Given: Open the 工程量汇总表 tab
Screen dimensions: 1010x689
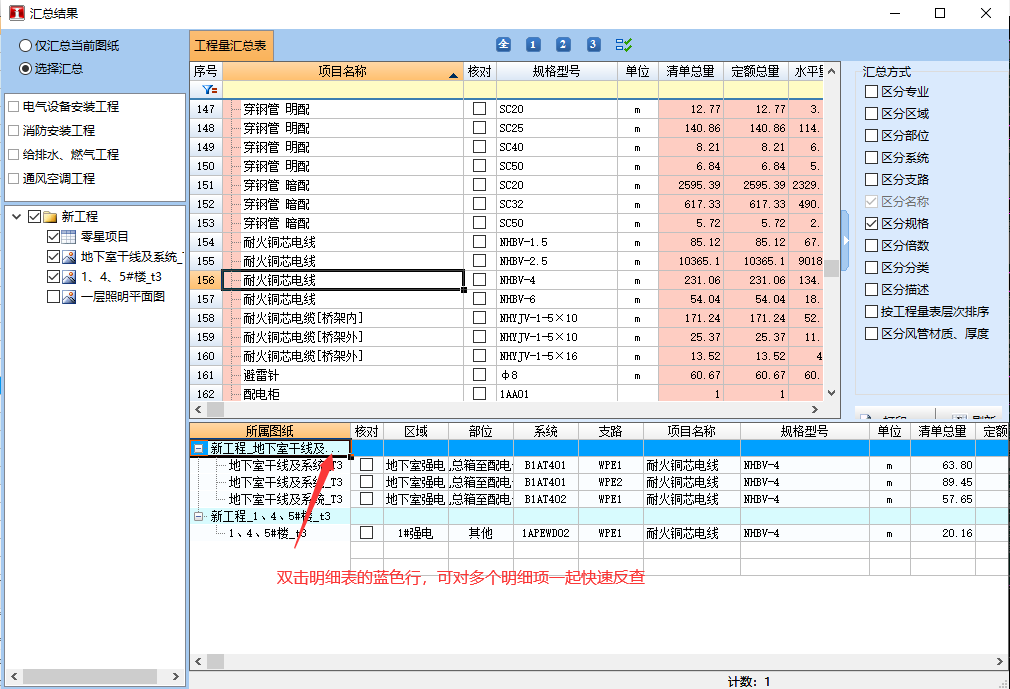Looking at the screenshot, I should 230,46.
